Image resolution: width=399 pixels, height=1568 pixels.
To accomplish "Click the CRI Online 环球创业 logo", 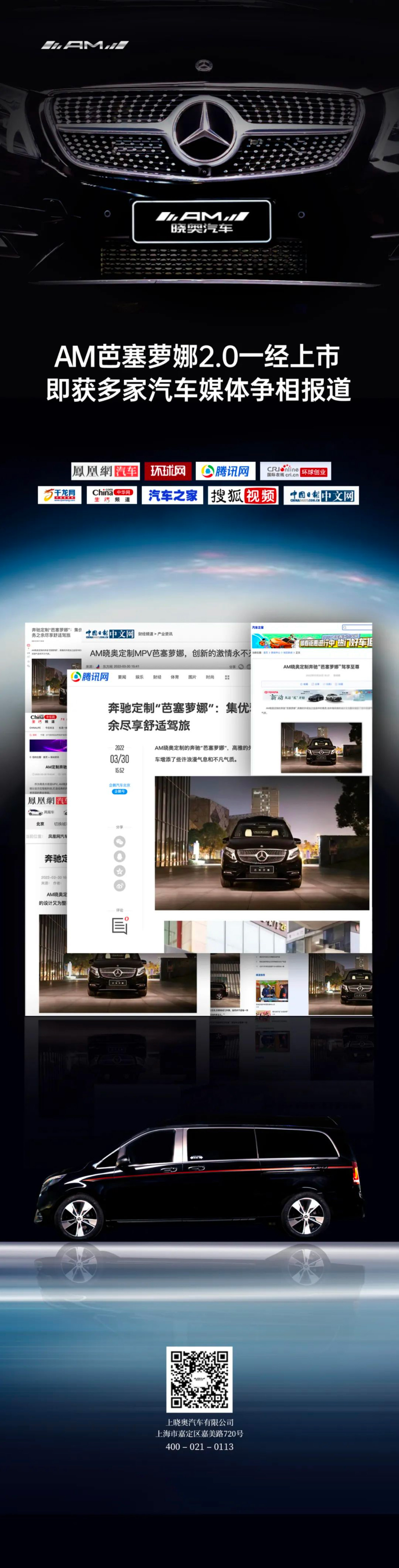I will click(x=296, y=470).
